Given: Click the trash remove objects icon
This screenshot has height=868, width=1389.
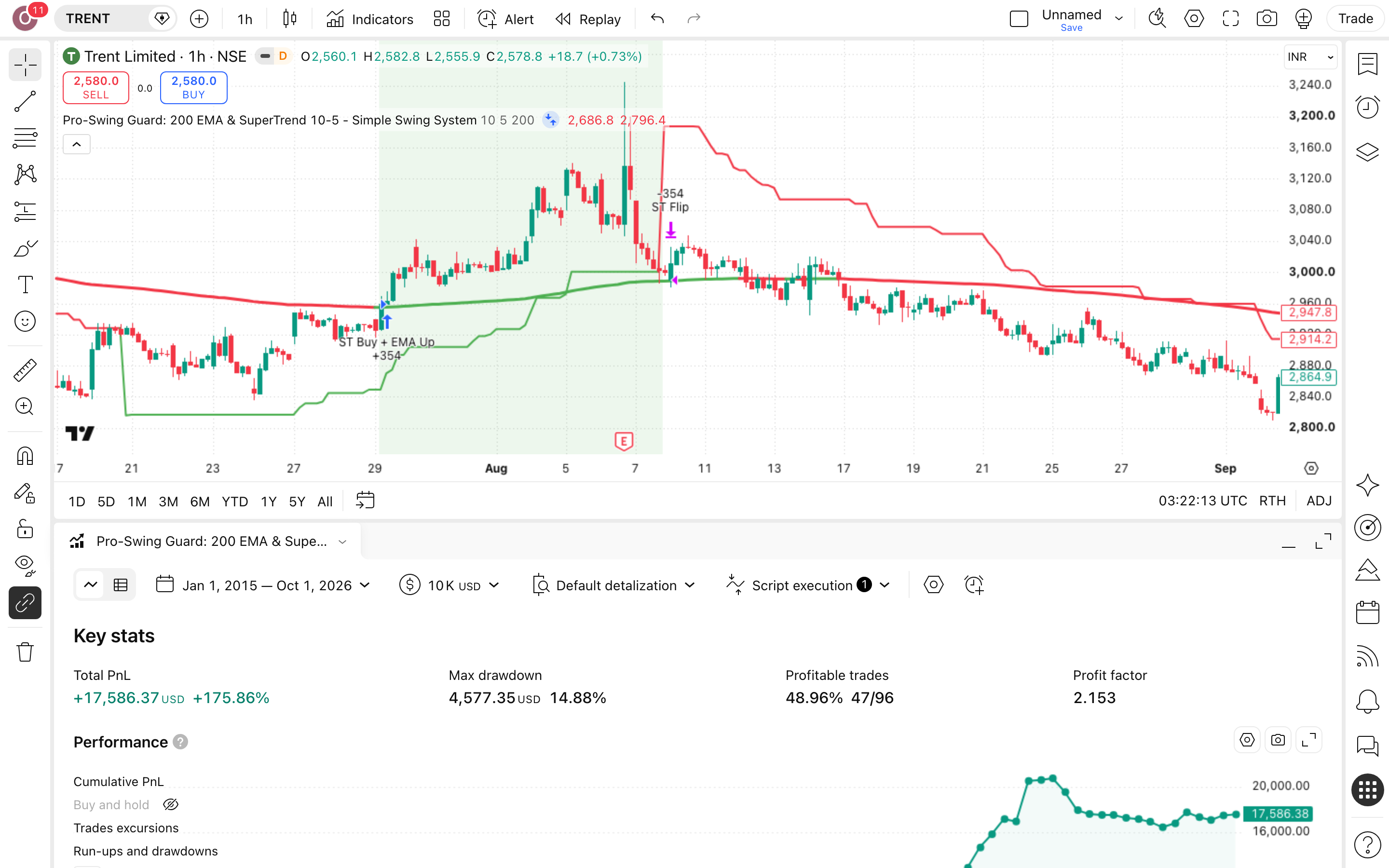Looking at the screenshot, I should (x=25, y=651).
